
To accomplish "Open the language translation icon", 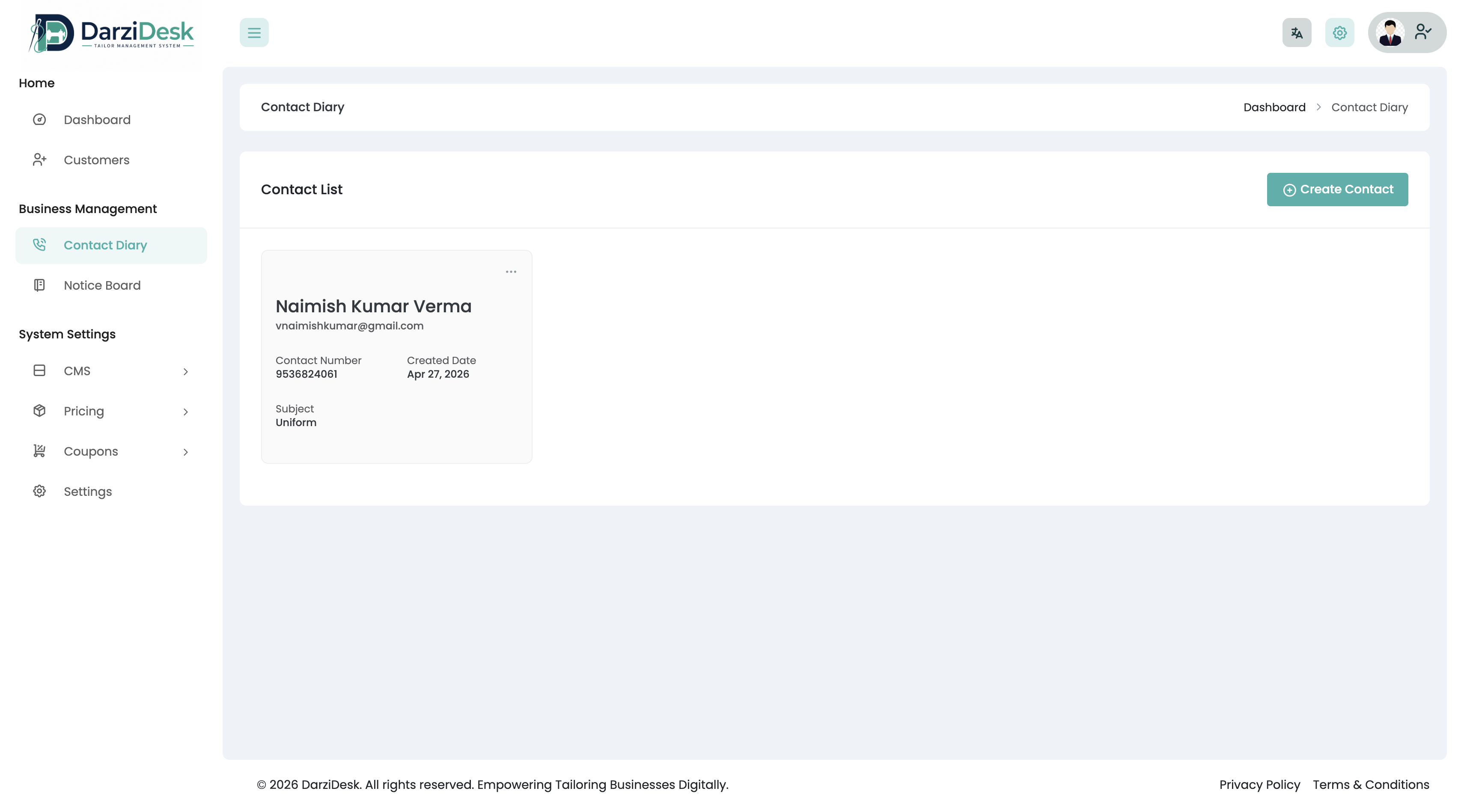I will coord(1296,33).
